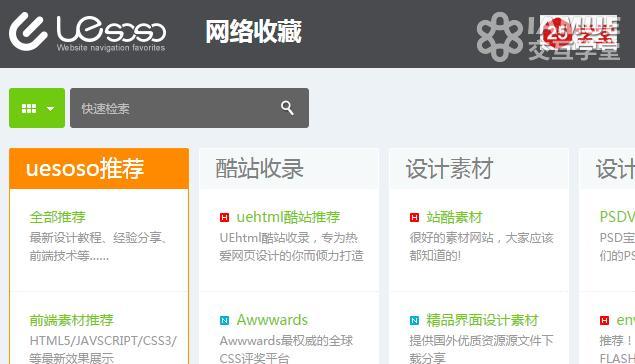Click description UEhtml酷站收录，专为热
635x364 pixels.
289,238
